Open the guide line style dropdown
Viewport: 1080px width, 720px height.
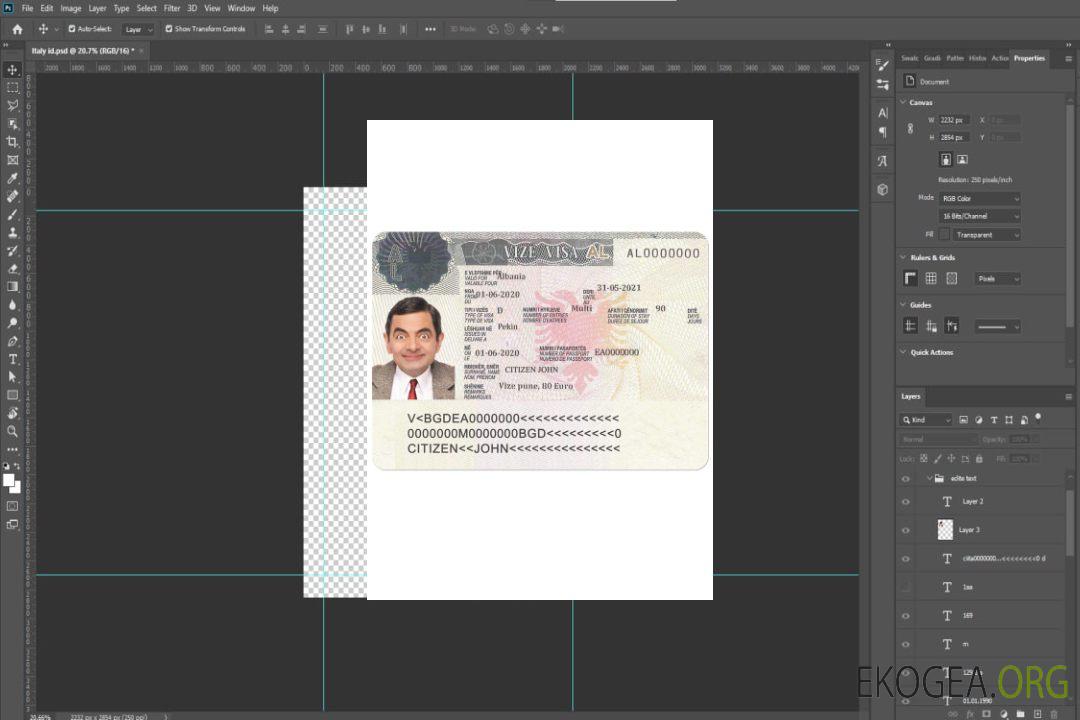(997, 327)
